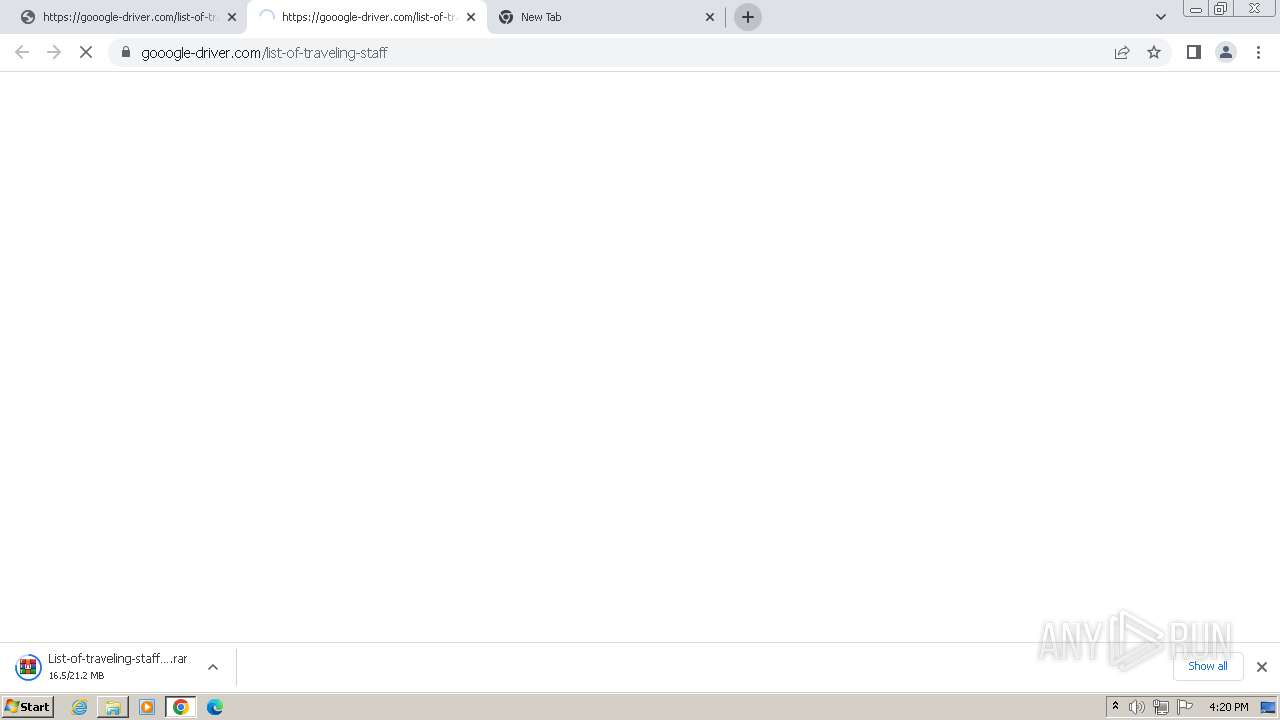This screenshot has width=1280, height=720.
Task: Restore down the Chrome window
Action: pos(1221,9)
